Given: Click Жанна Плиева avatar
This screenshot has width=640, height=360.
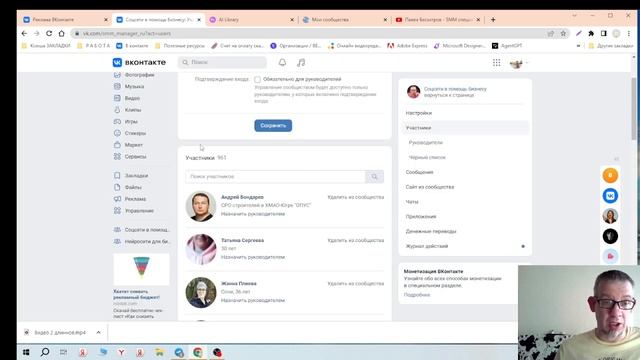Looking at the screenshot, I should [200, 293].
